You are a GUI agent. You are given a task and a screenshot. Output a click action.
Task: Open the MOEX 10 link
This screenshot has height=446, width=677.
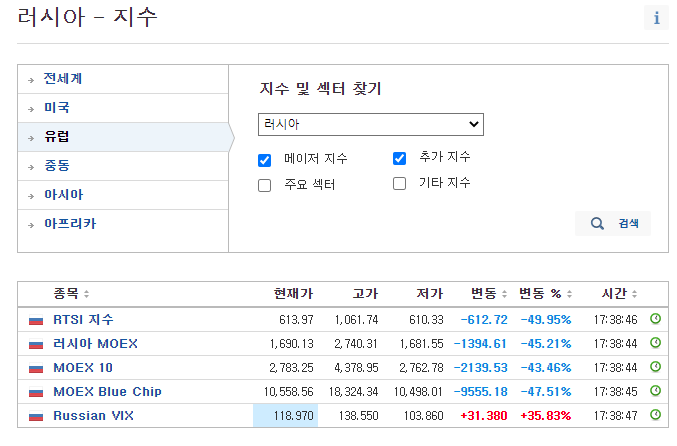click(83, 368)
